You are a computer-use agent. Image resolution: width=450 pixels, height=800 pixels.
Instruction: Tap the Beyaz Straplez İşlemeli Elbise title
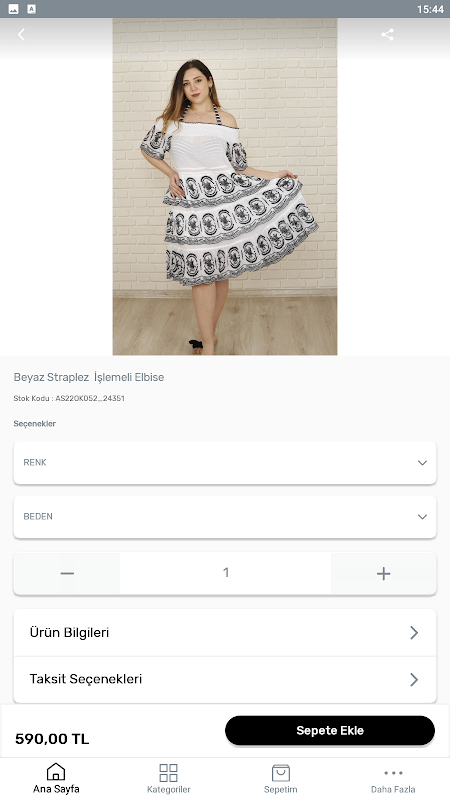click(x=89, y=378)
